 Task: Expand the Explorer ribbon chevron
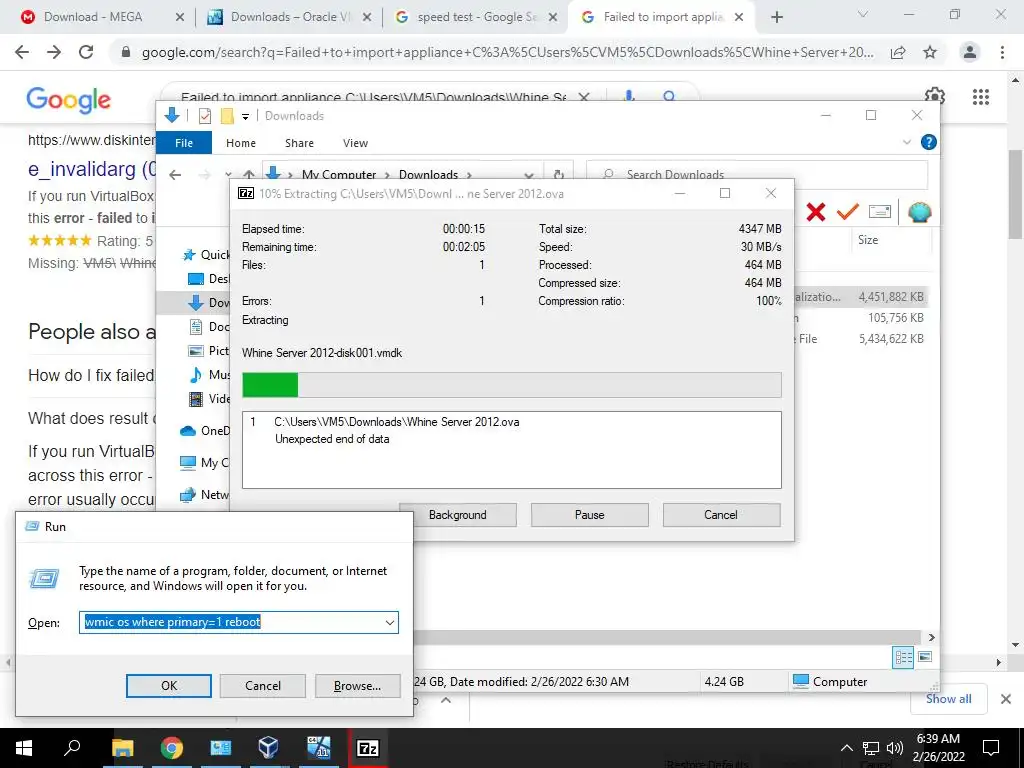click(x=906, y=142)
